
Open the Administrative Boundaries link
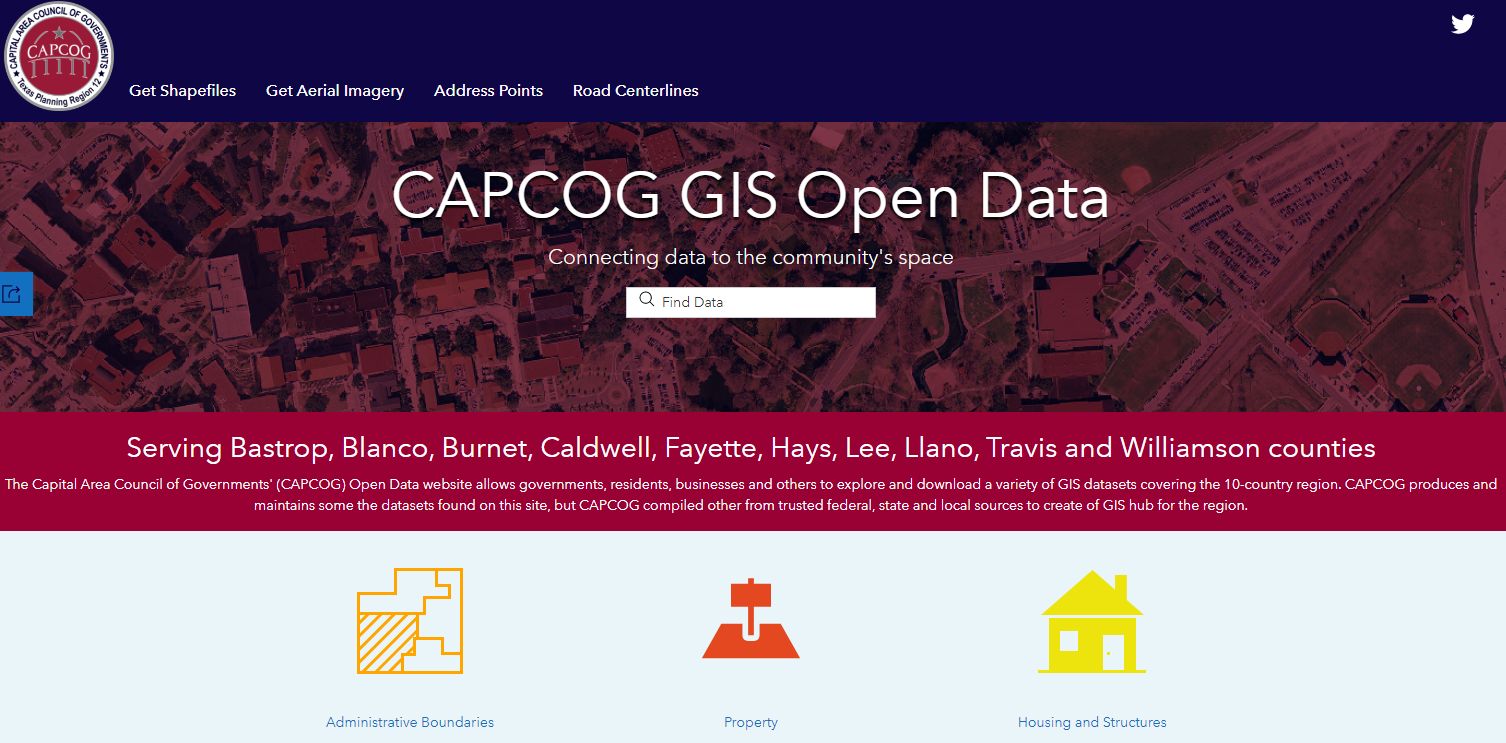tap(410, 722)
